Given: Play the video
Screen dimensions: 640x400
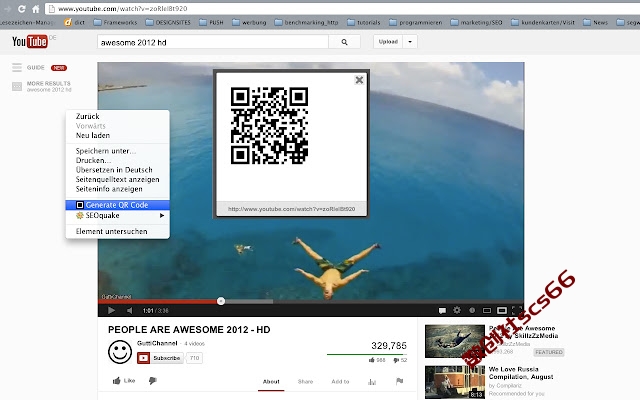Looking at the screenshot, I should (111, 311).
